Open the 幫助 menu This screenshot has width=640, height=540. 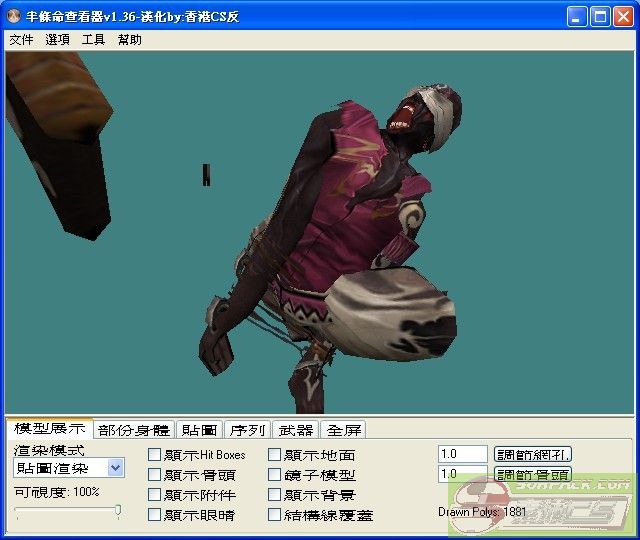tap(129, 40)
